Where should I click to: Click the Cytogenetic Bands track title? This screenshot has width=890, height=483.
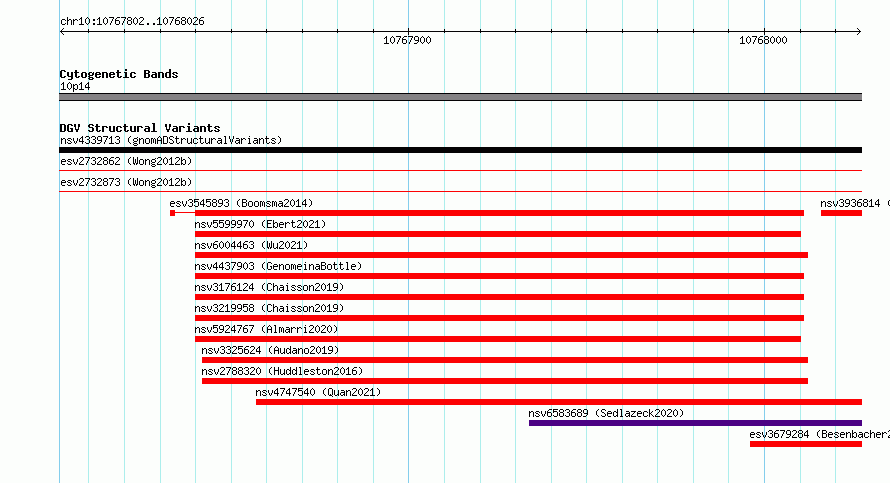pos(119,74)
